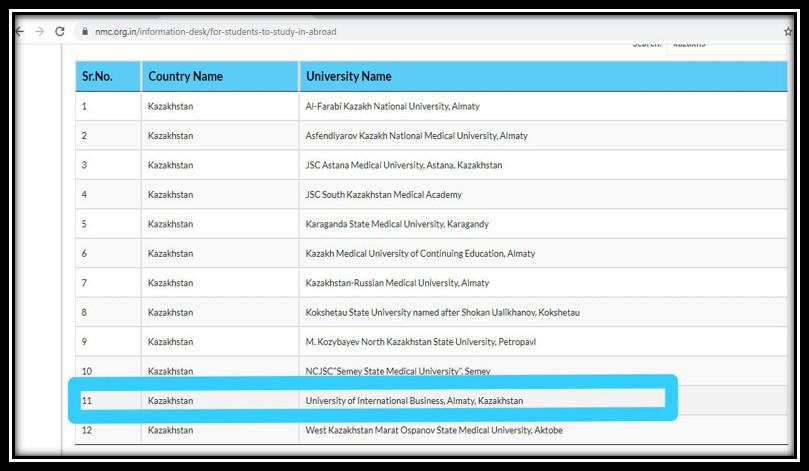Viewport: 809px width, 471px height.
Task: Click the browser forward arrow
Action: click(39, 32)
